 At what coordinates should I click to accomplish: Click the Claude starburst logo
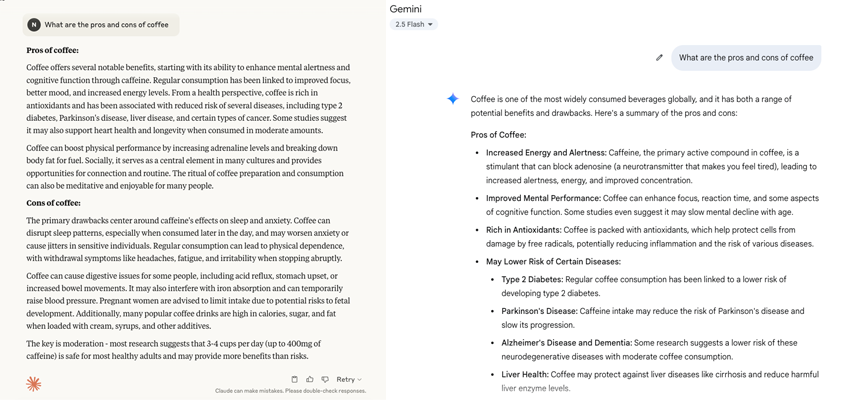33,383
